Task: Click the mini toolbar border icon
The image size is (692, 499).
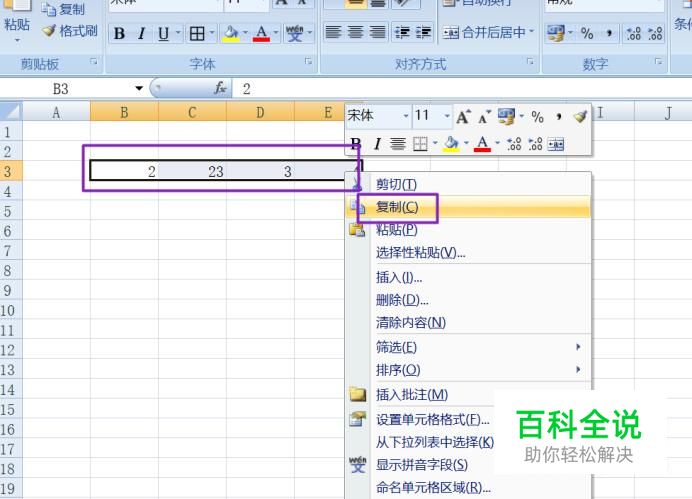Action: coord(420,144)
